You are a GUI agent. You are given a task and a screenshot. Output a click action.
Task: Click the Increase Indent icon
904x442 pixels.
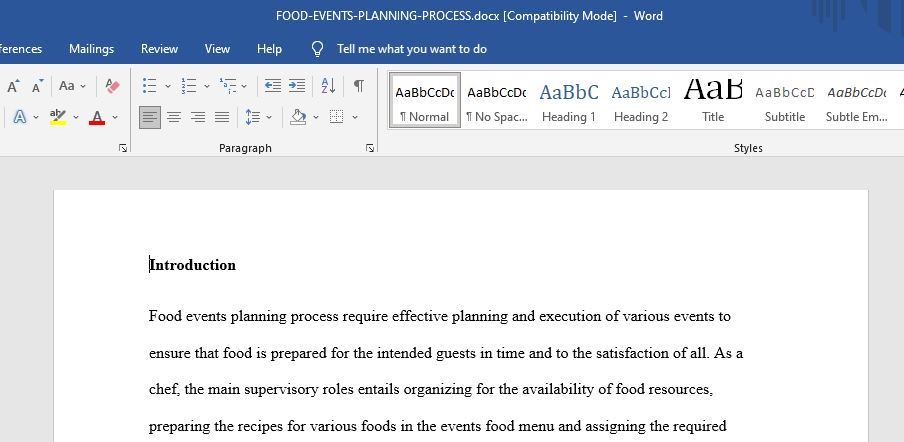(297, 86)
